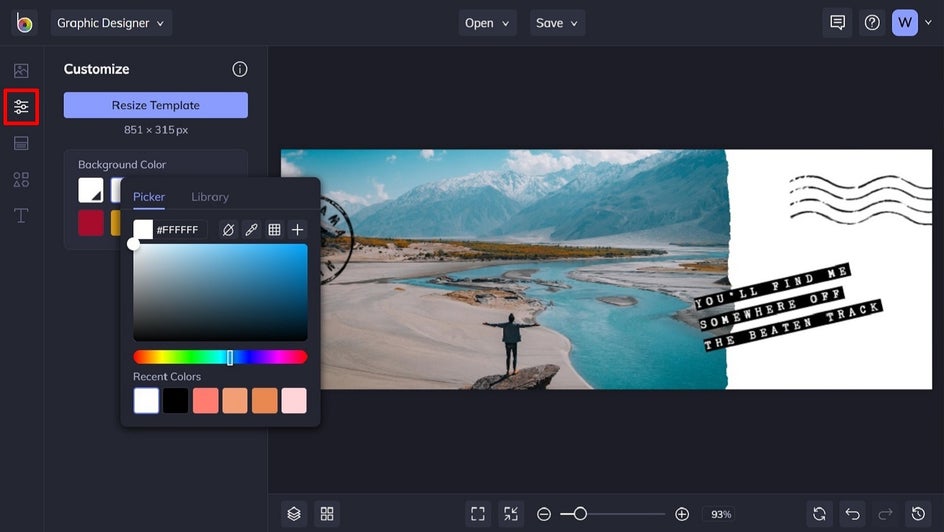
Task: Choose the light orange recent color swatch
Action: tap(235, 401)
